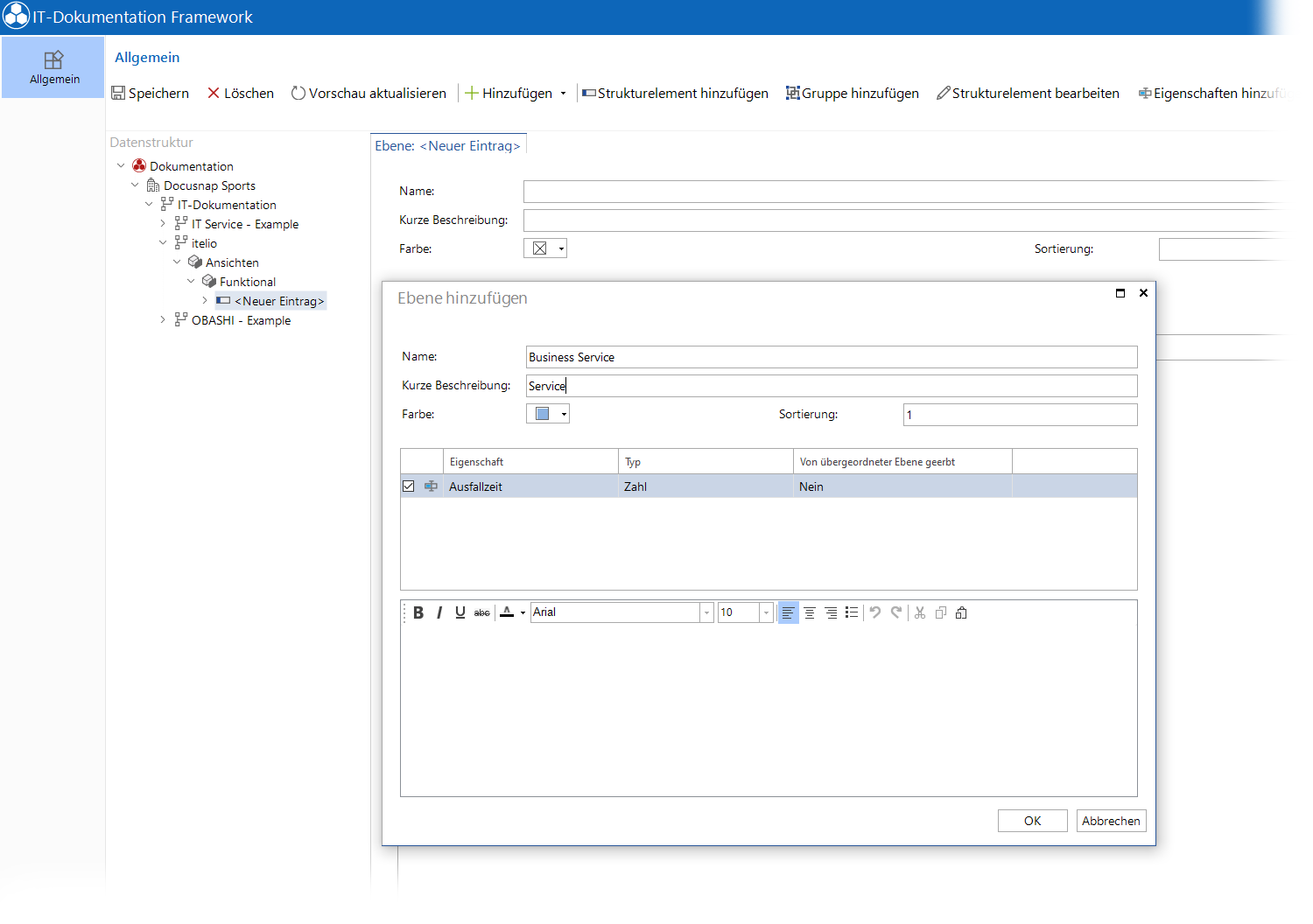Select the Ebene: <Neuer Eintrag> tab

click(x=448, y=146)
